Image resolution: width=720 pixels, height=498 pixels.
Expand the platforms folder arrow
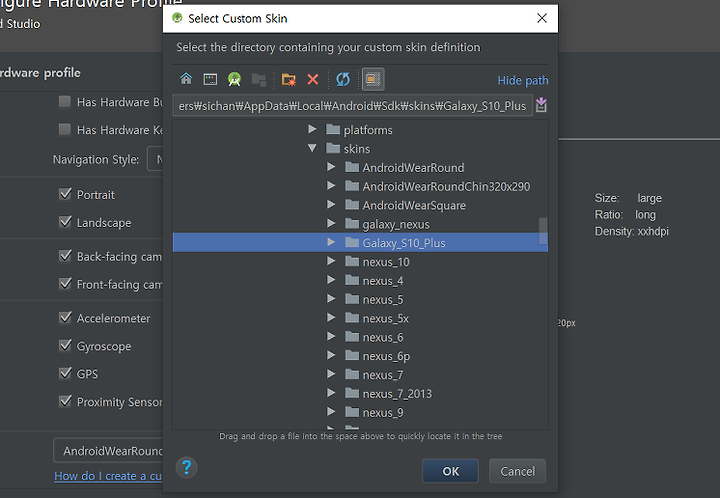point(312,129)
